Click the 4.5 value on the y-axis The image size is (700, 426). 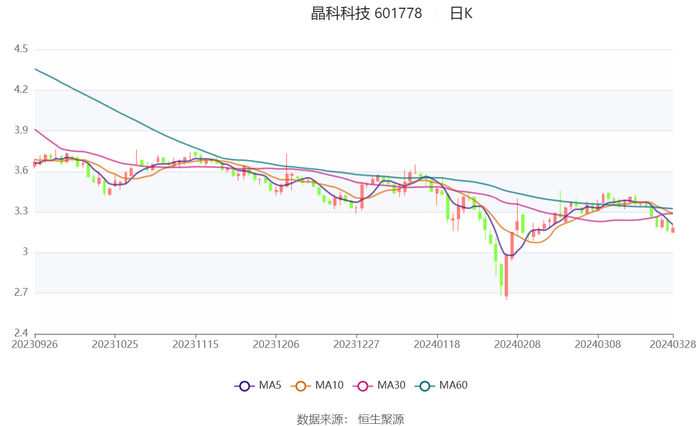(x=20, y=49)
